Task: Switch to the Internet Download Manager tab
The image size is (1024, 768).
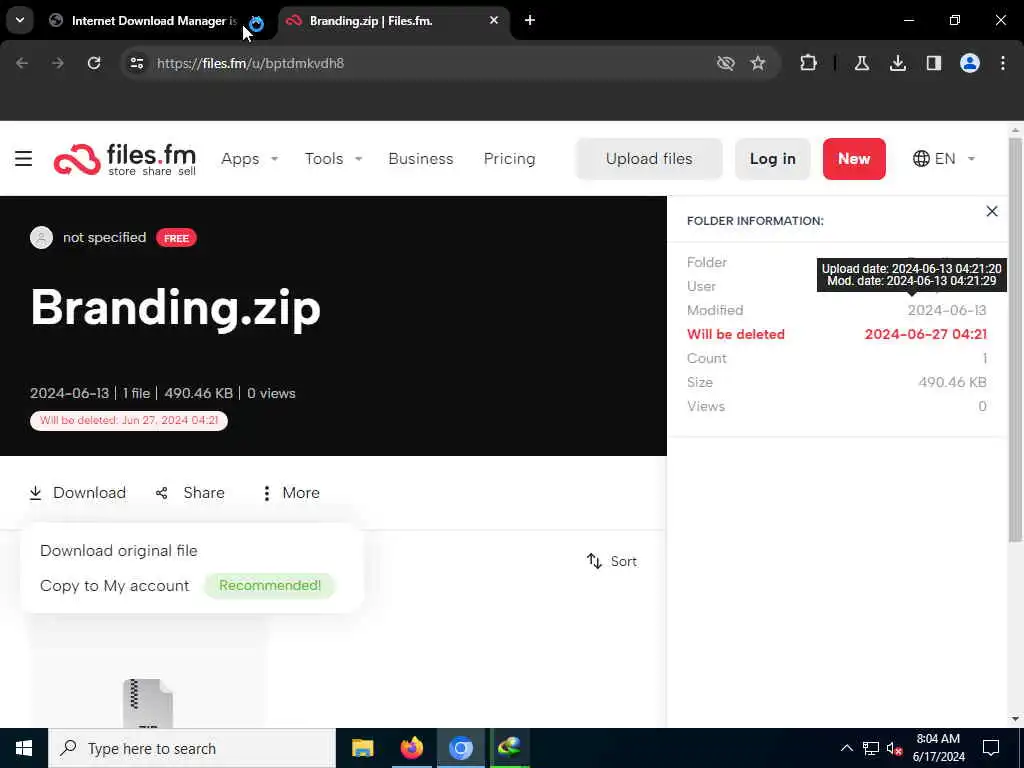Action: point(155,21)
